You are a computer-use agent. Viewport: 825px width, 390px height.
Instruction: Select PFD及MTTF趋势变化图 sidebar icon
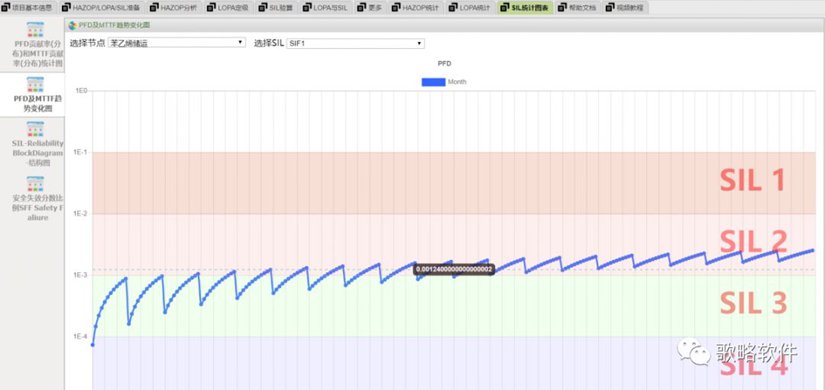[35, 84]
